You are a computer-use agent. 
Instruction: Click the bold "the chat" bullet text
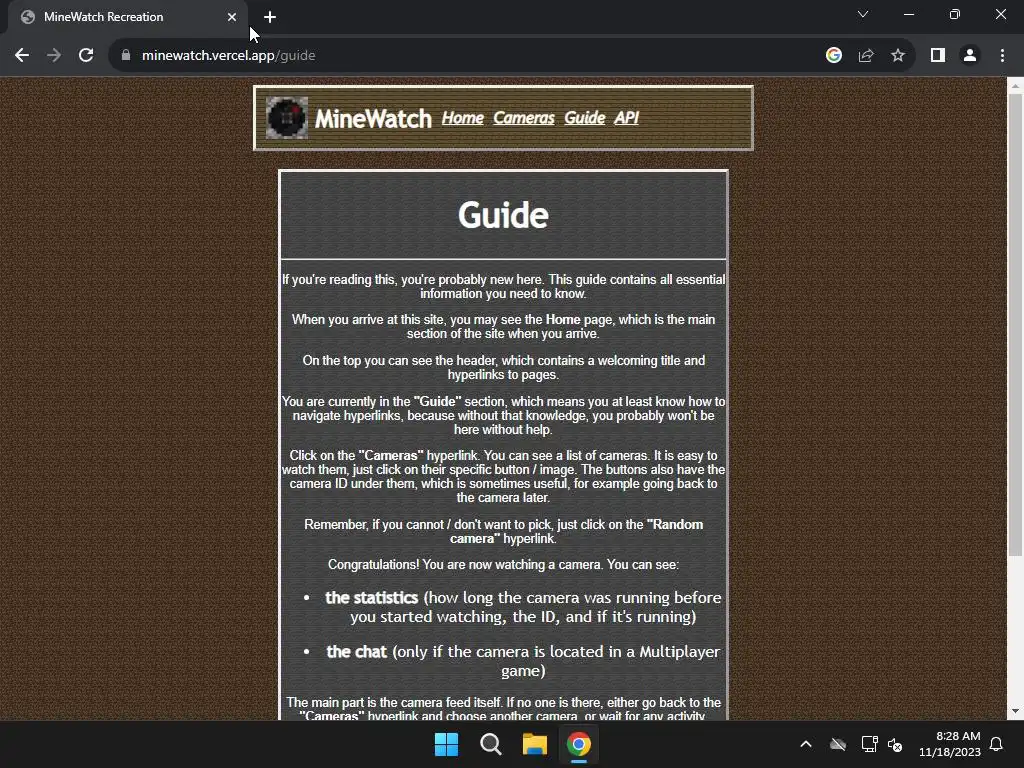tap(357, 652)
